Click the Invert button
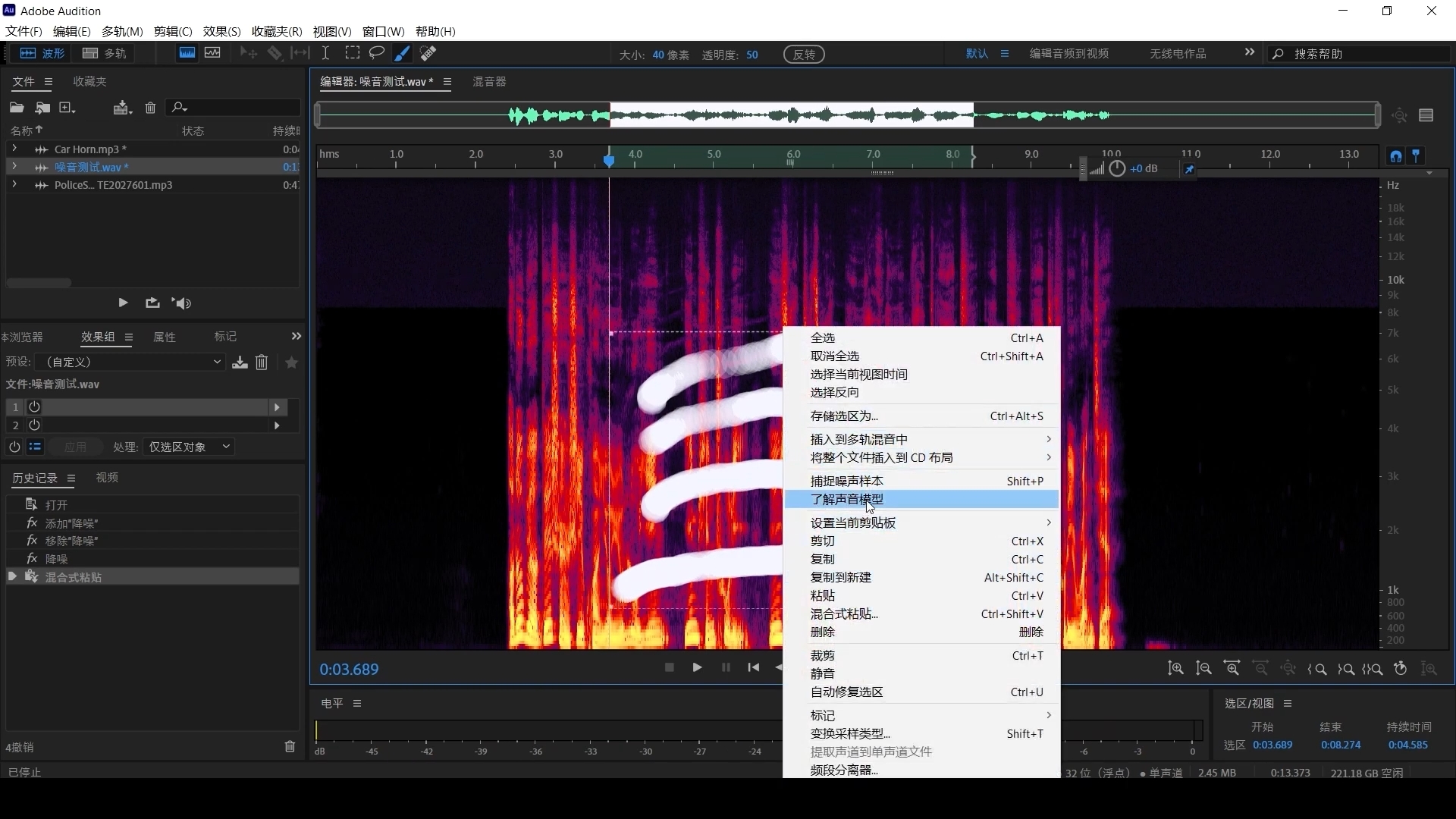This screenshot has width=1456, height=819. tap(804, 55)
